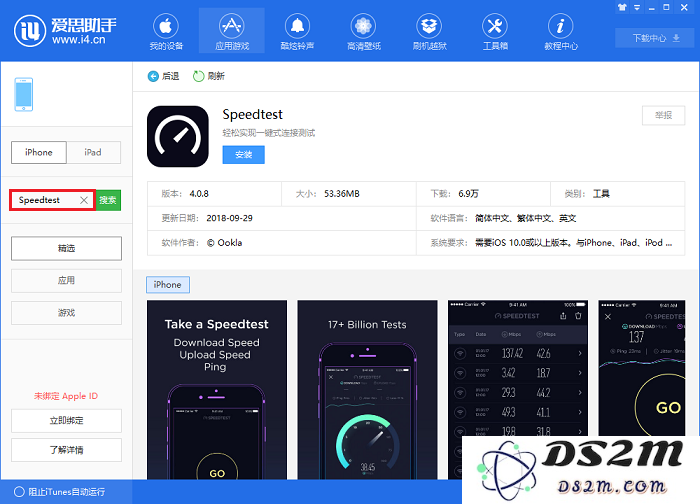The width and height of the screenshot is (700, 504).
Task: Select the iPhone screenshots tab
Action: click(168, 285)
